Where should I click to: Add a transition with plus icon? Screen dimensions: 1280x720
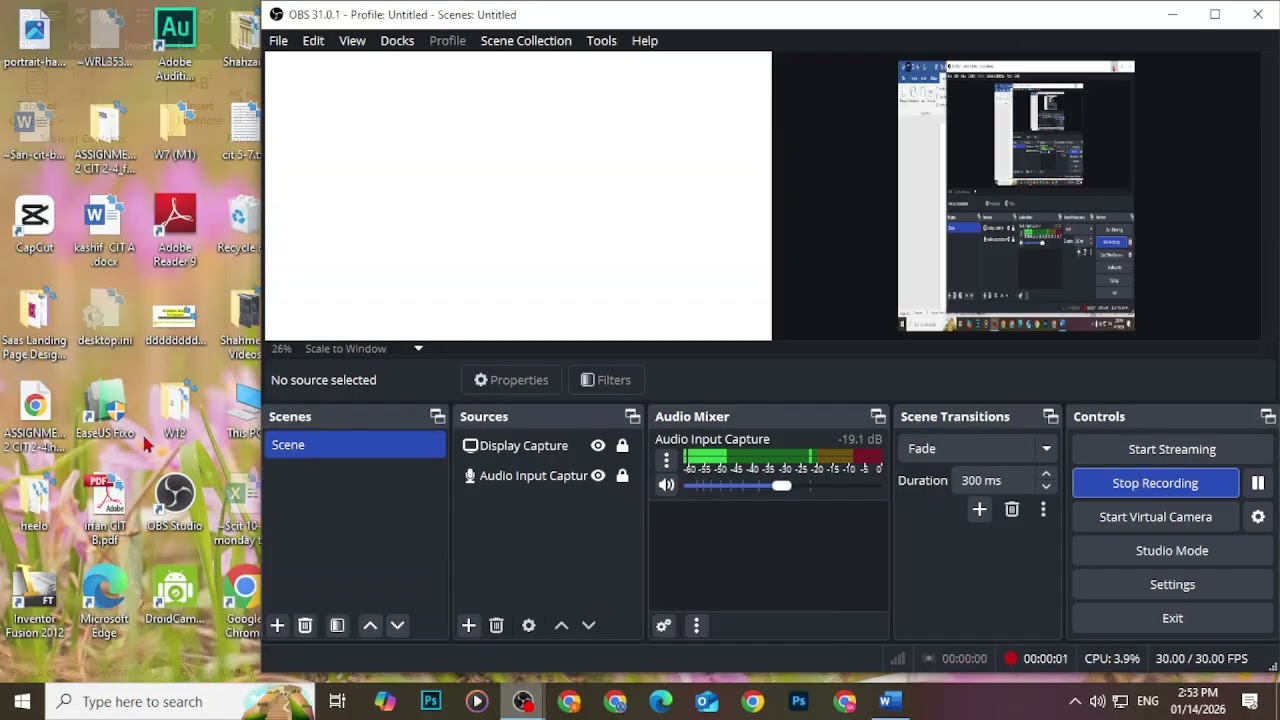(979, 510)
